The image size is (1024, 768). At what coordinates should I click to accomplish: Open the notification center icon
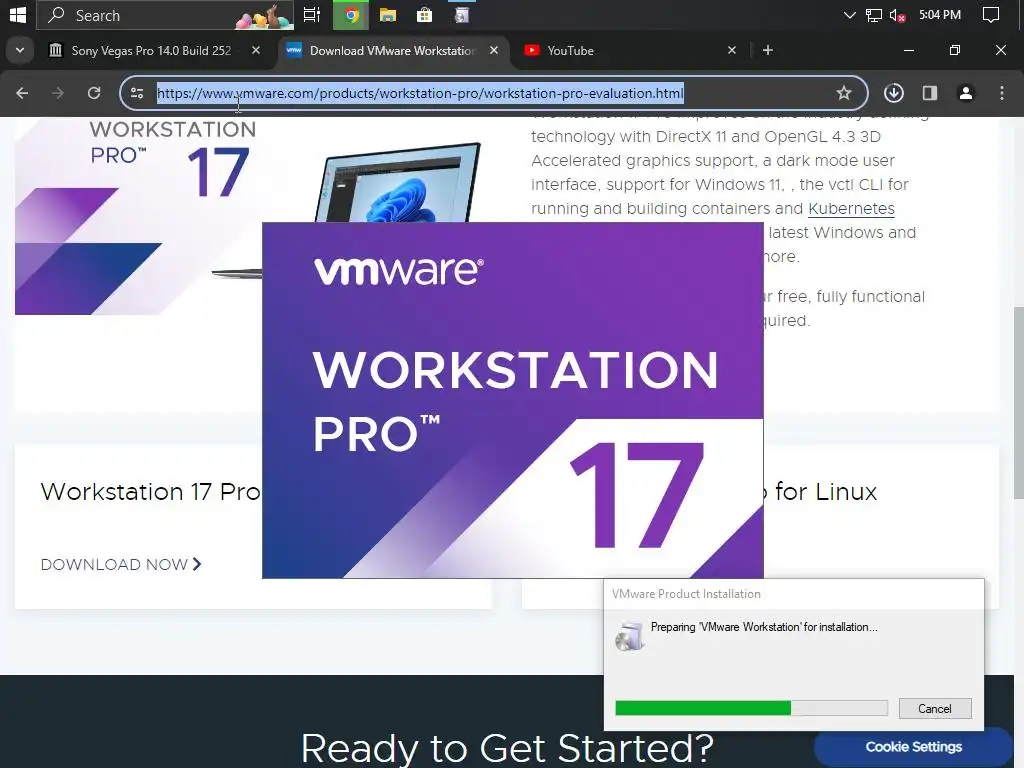[991, 14]
